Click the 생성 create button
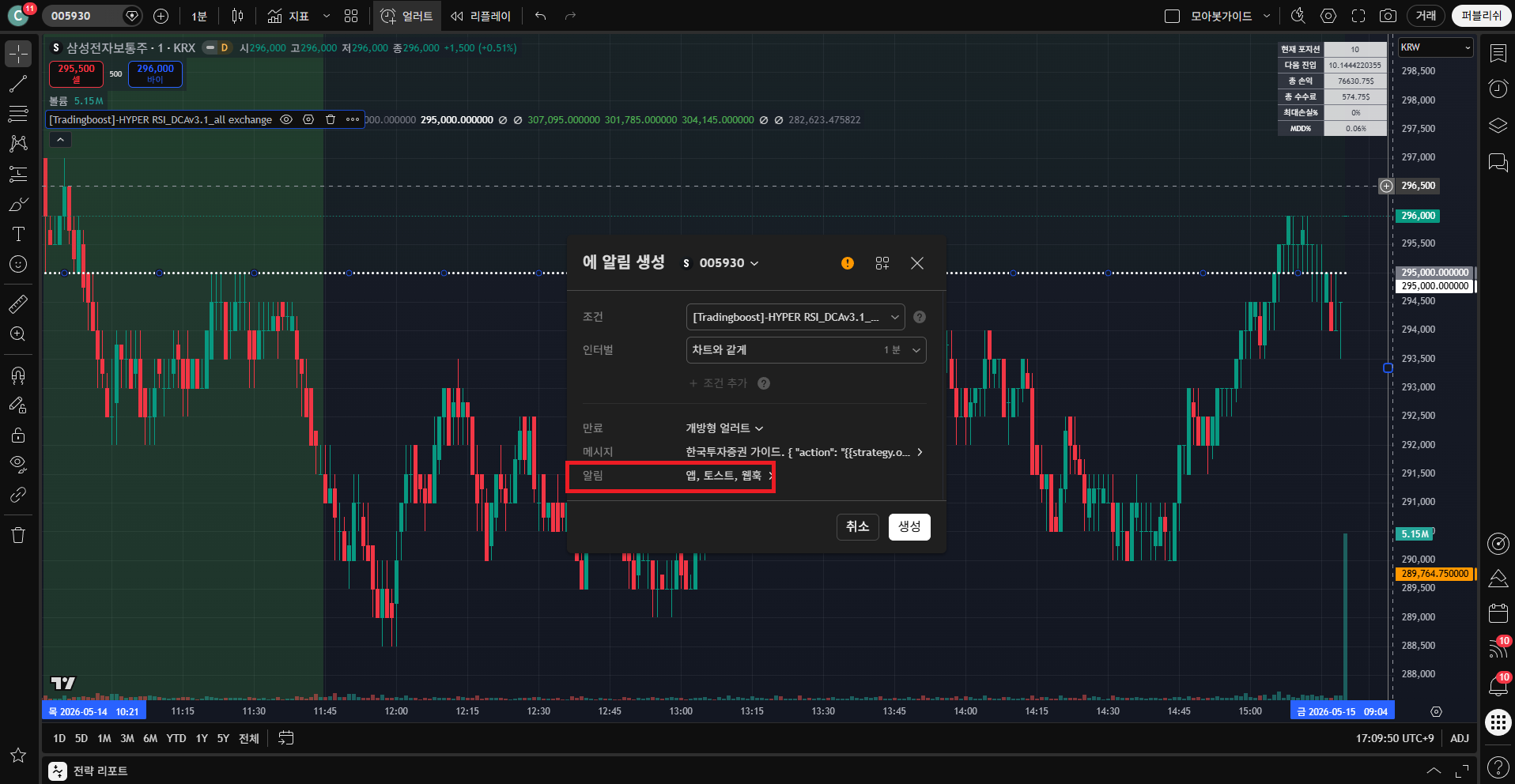 909,526
